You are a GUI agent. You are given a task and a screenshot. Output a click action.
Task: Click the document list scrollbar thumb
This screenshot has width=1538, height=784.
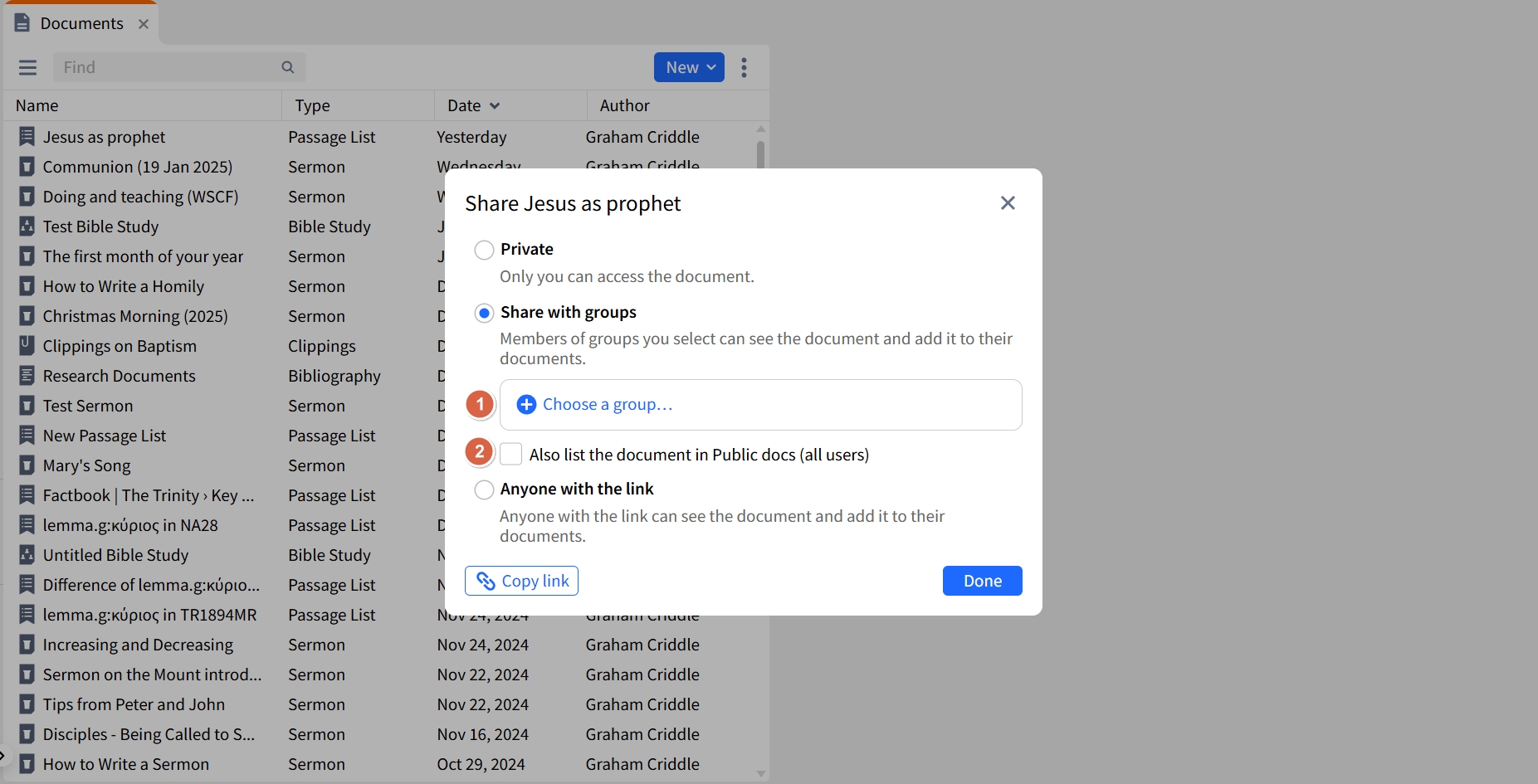[x=760, y=155]
